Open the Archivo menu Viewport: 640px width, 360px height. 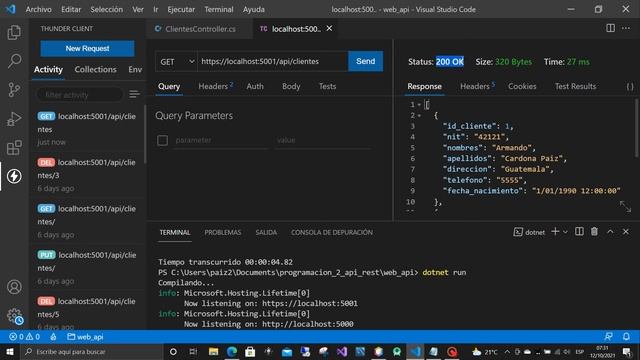38,9
